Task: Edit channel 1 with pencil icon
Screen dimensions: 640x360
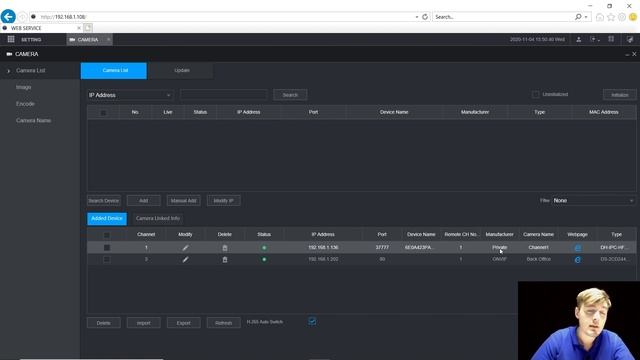Action: tap(185, 247)
